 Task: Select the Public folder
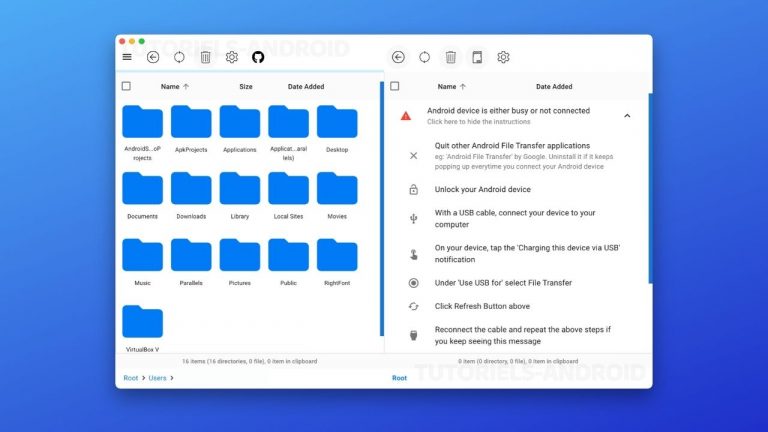tap(288, 262)
